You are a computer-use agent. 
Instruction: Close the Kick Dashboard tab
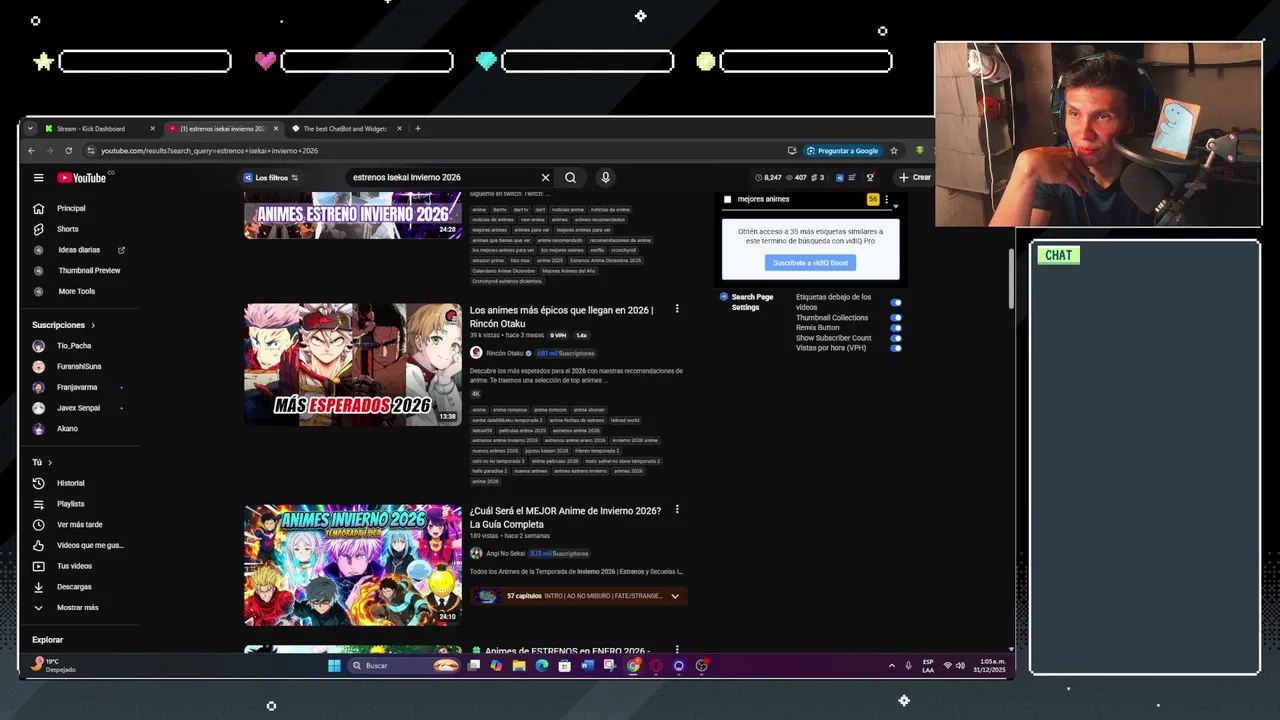point(152,128)
